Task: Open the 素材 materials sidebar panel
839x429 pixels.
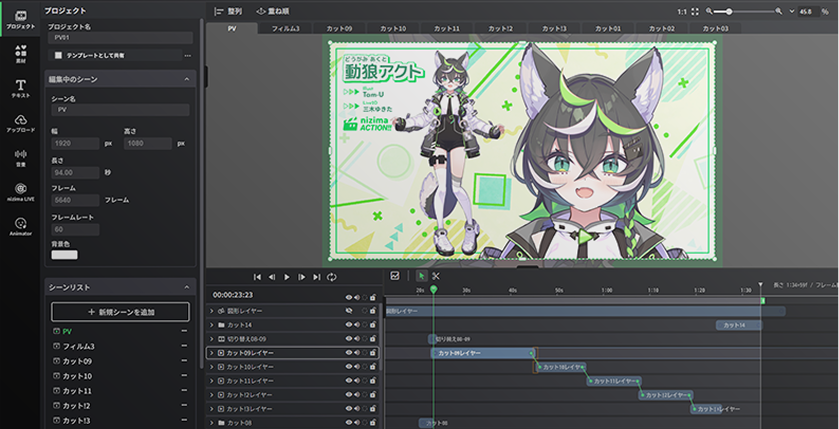Action: [20, 54]
